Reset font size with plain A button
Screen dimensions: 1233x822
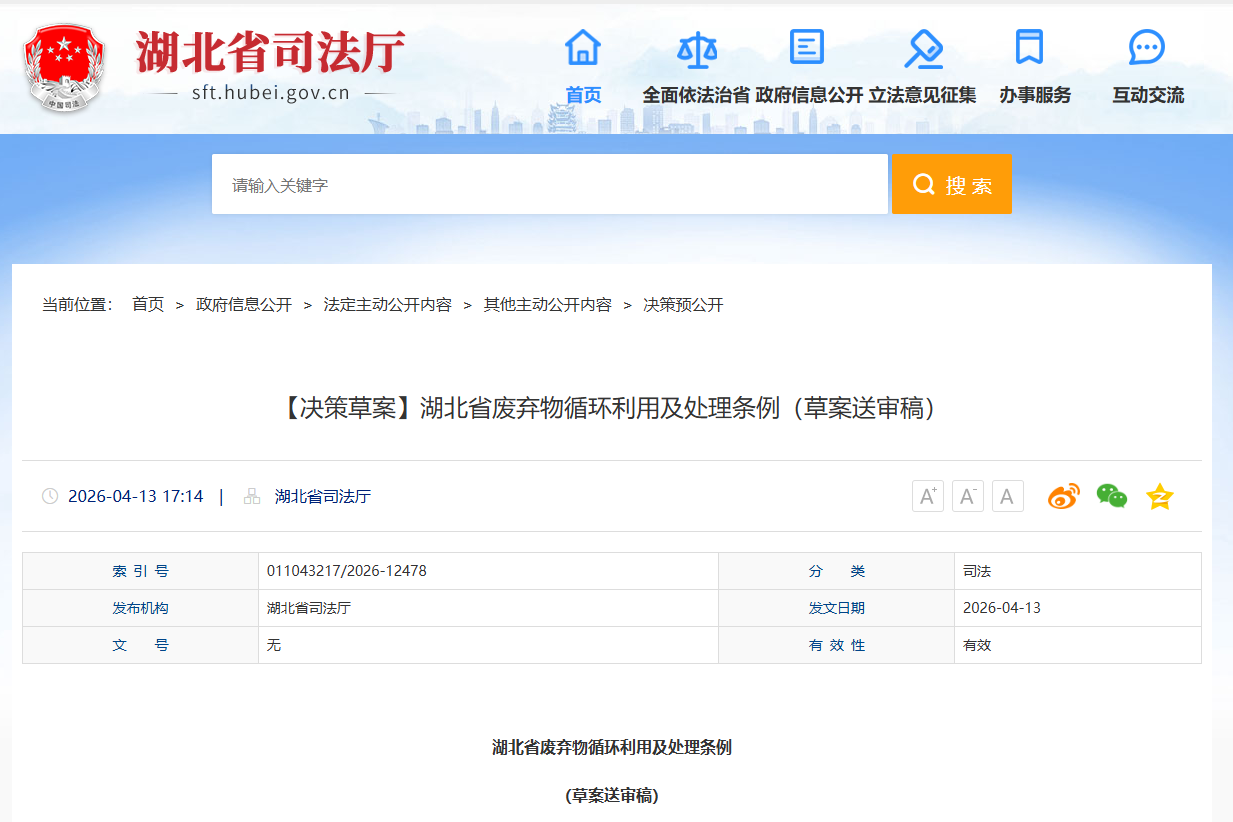(x=1008, y=496)
